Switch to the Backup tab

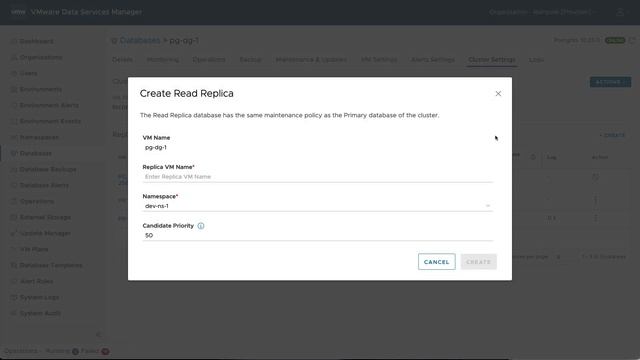[x=250, y=60]
